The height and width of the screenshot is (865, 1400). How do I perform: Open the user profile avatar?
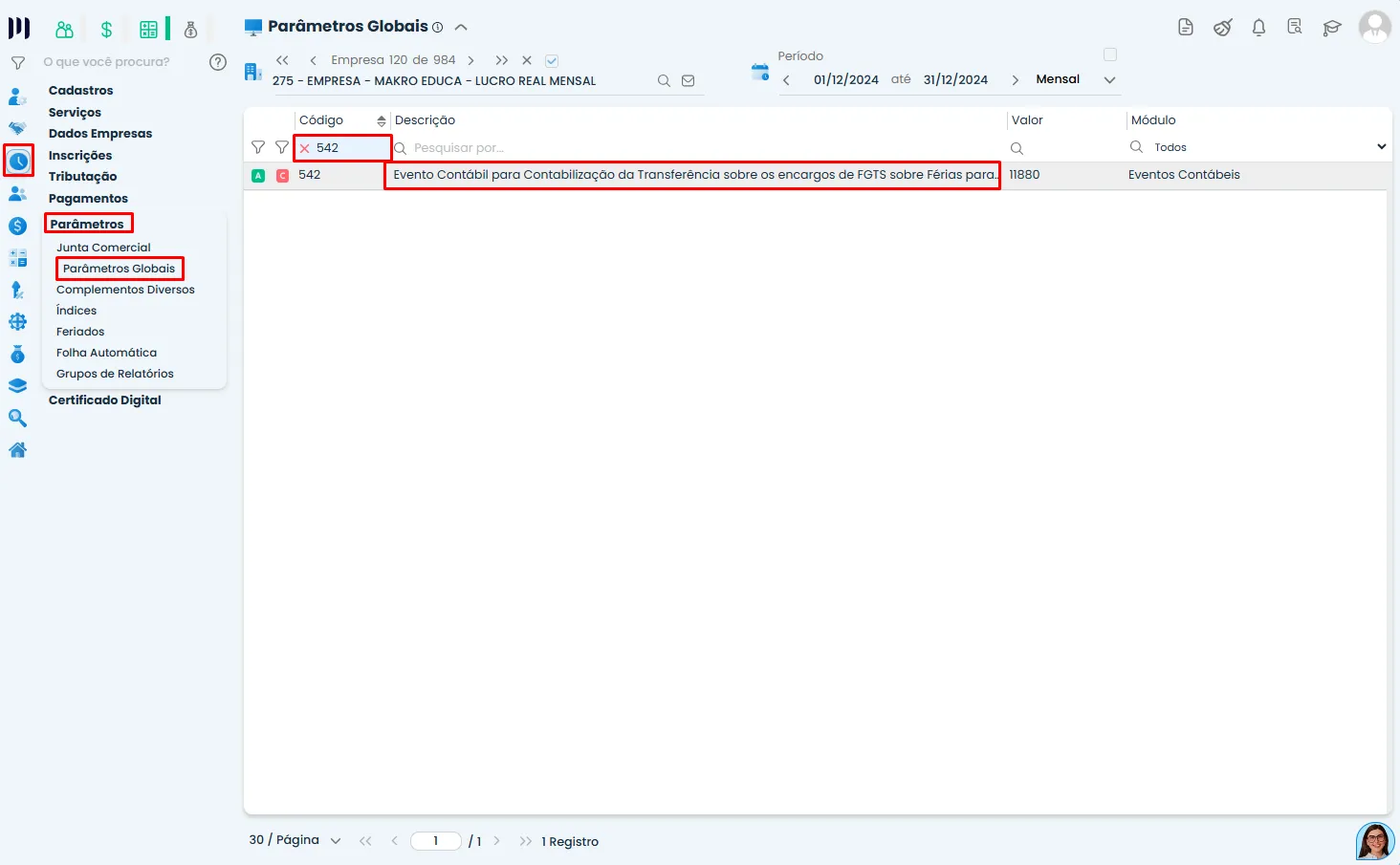[1375, 27]
